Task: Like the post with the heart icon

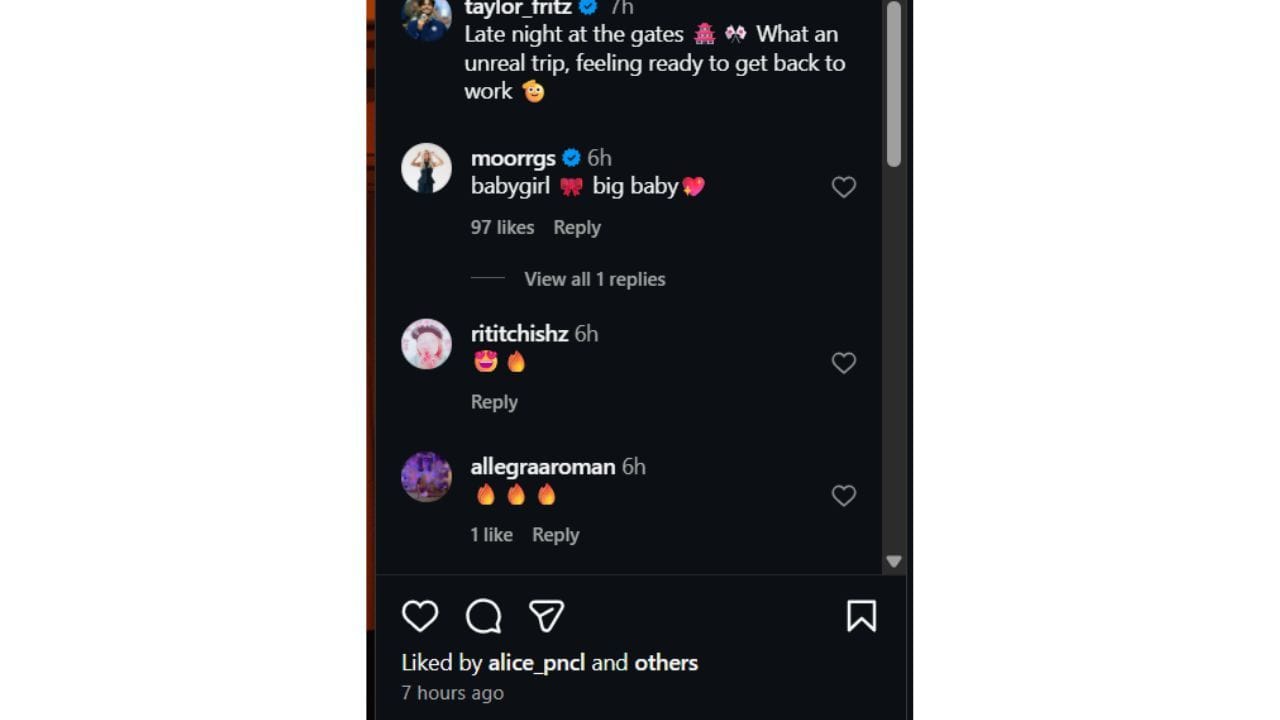Action: 420,616
